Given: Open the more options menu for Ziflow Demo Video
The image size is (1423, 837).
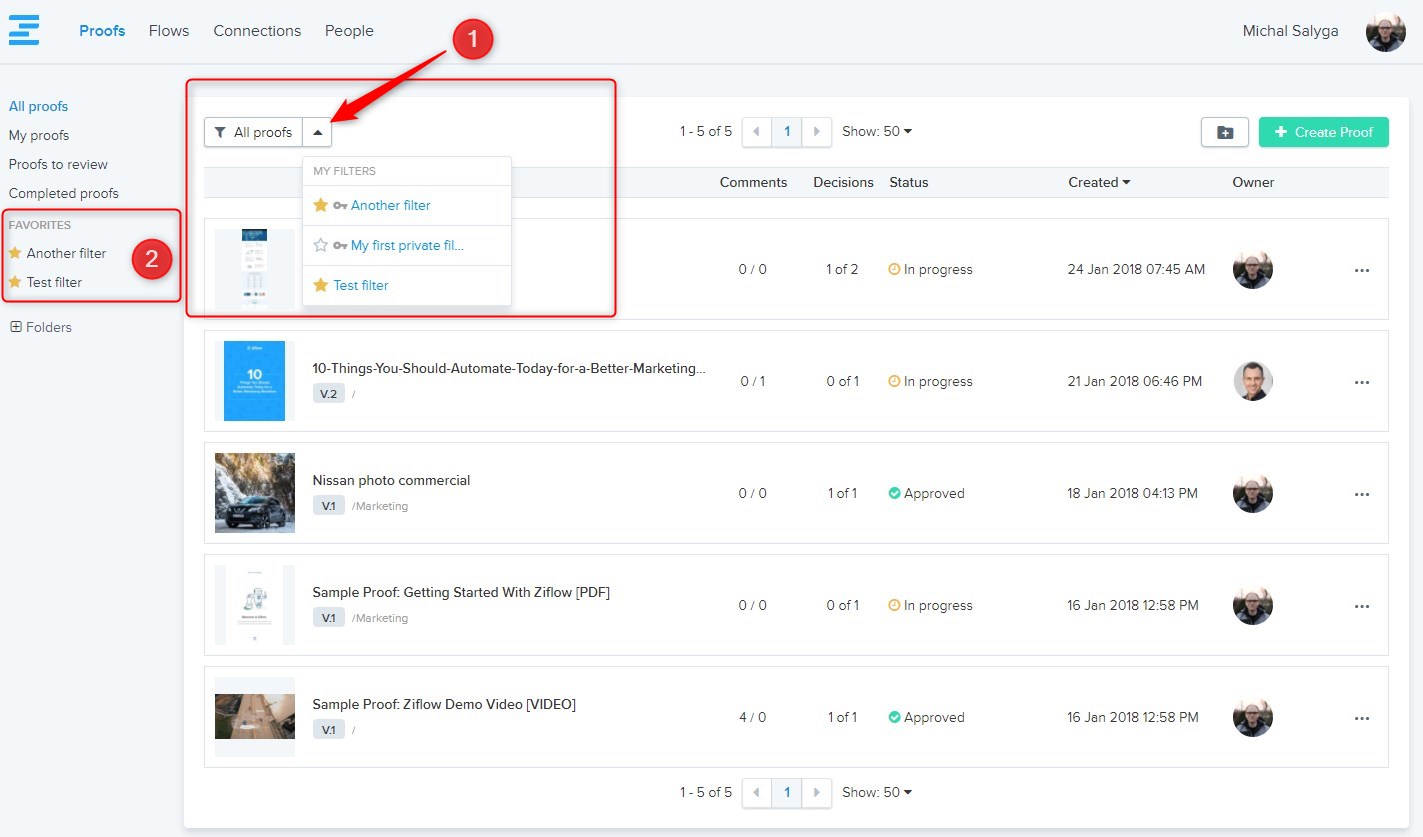Looking at the screenshot, I should point(1361,718).
